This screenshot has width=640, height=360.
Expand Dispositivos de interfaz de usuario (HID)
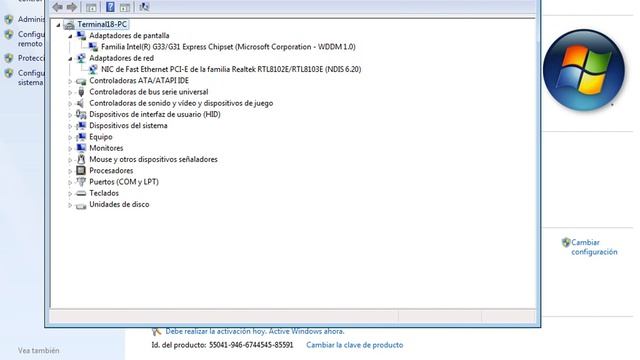click(x=70, y=115)
